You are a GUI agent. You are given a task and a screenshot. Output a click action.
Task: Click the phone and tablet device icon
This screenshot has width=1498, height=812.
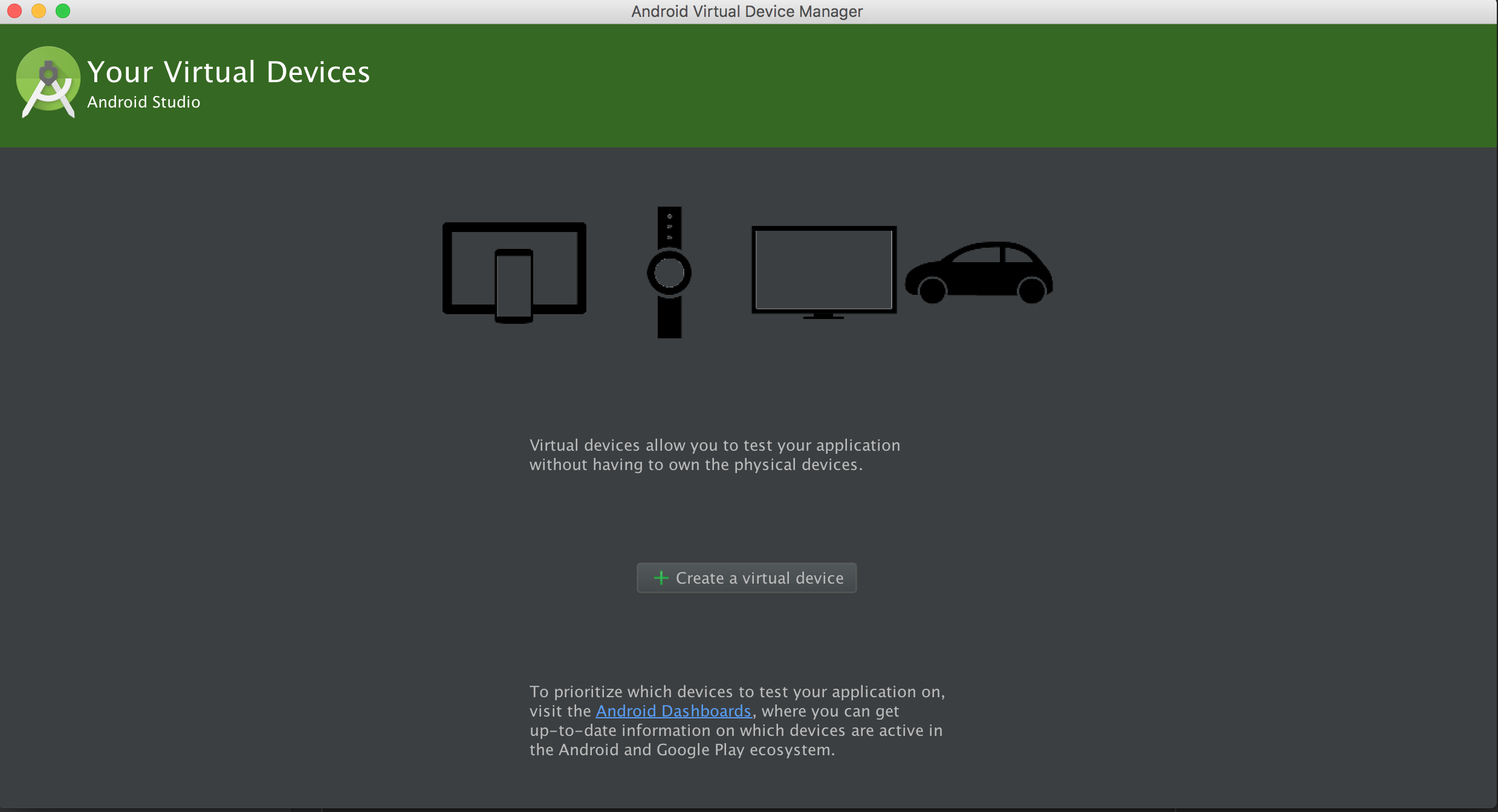coord(514,272)
